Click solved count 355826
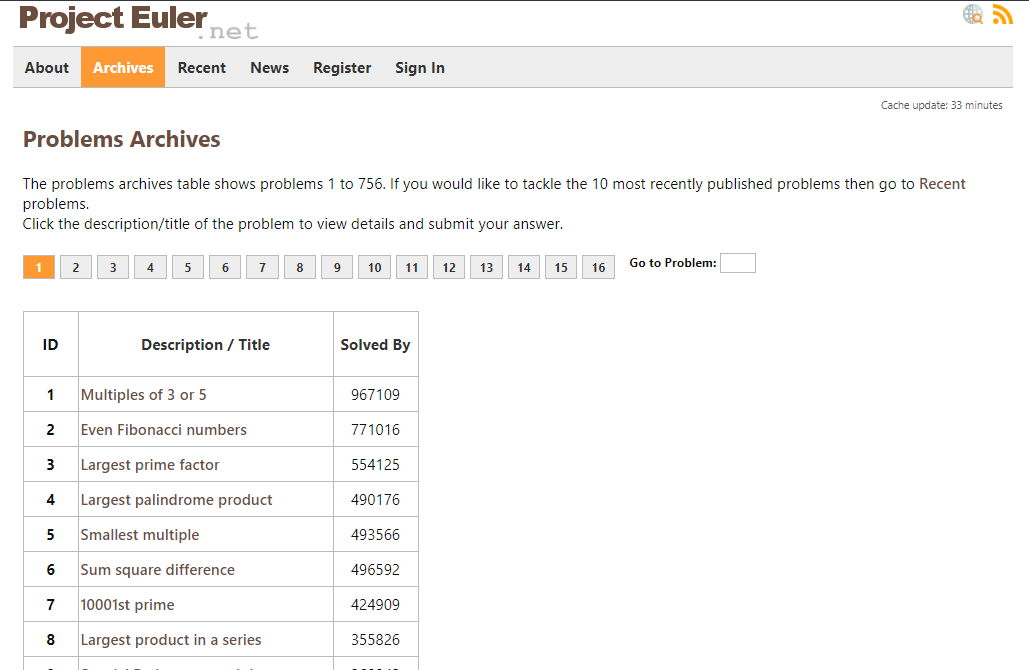1029x670 pixels. (375, 640)
